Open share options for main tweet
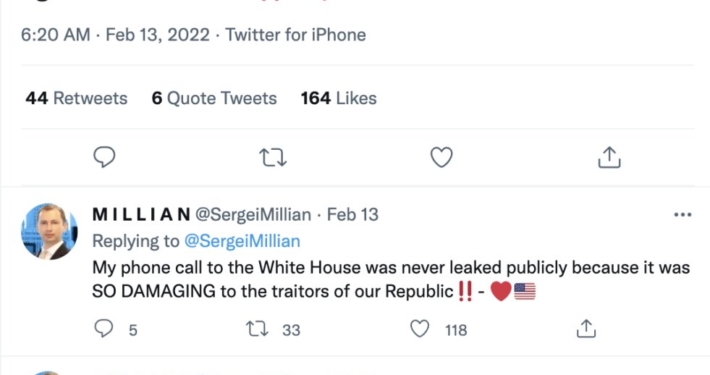 [x=609, y=157]
